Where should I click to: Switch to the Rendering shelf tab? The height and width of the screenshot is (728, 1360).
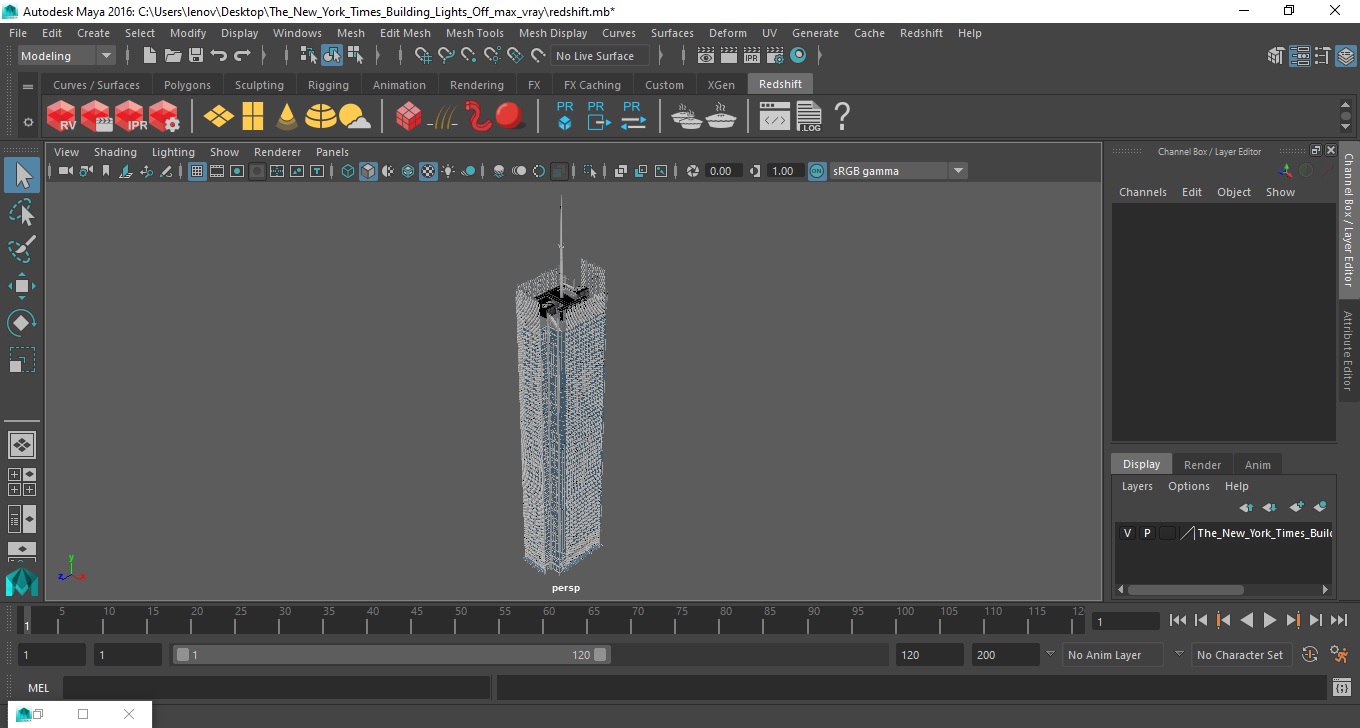coord(476,85)
